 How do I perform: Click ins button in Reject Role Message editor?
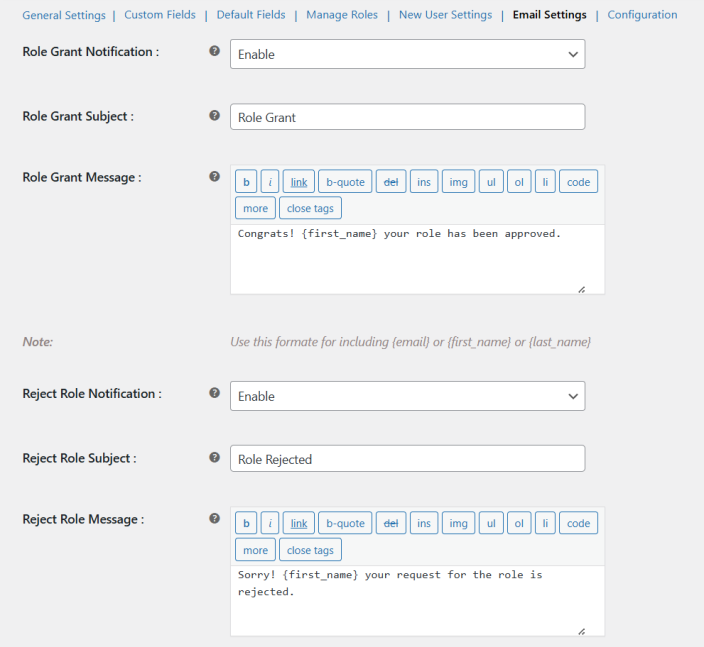(x=424, y=523)
